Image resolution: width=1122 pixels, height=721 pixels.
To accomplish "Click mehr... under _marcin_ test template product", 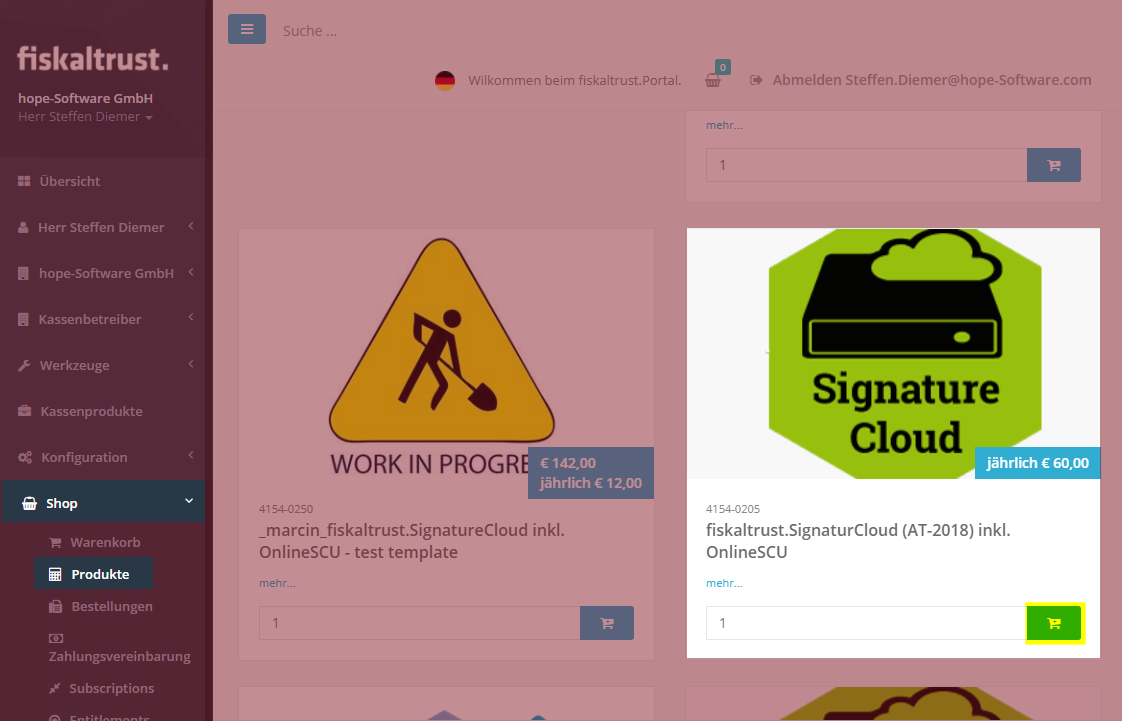I will (x=277, y=584).
